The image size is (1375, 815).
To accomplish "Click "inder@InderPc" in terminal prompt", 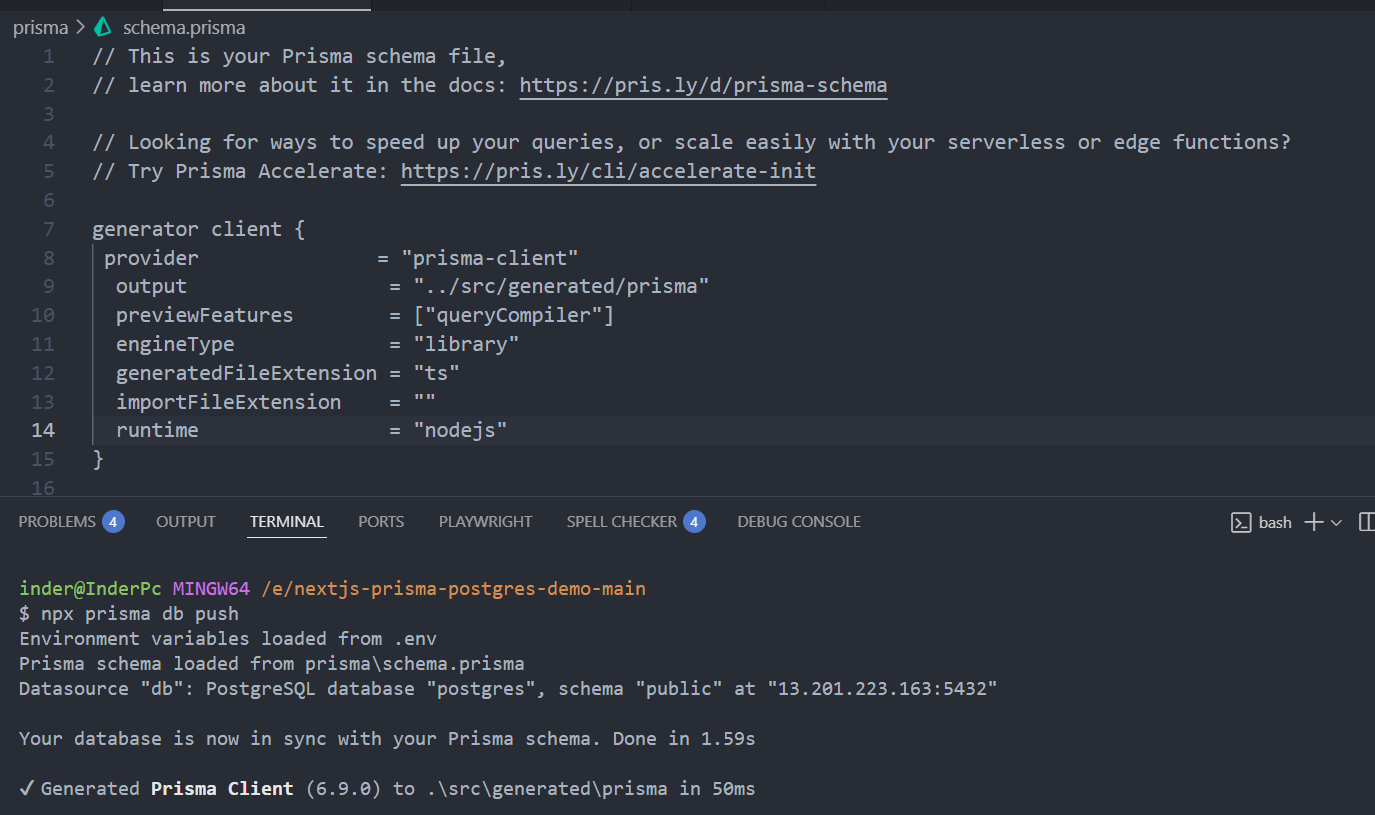I will [x=90, y=588].
